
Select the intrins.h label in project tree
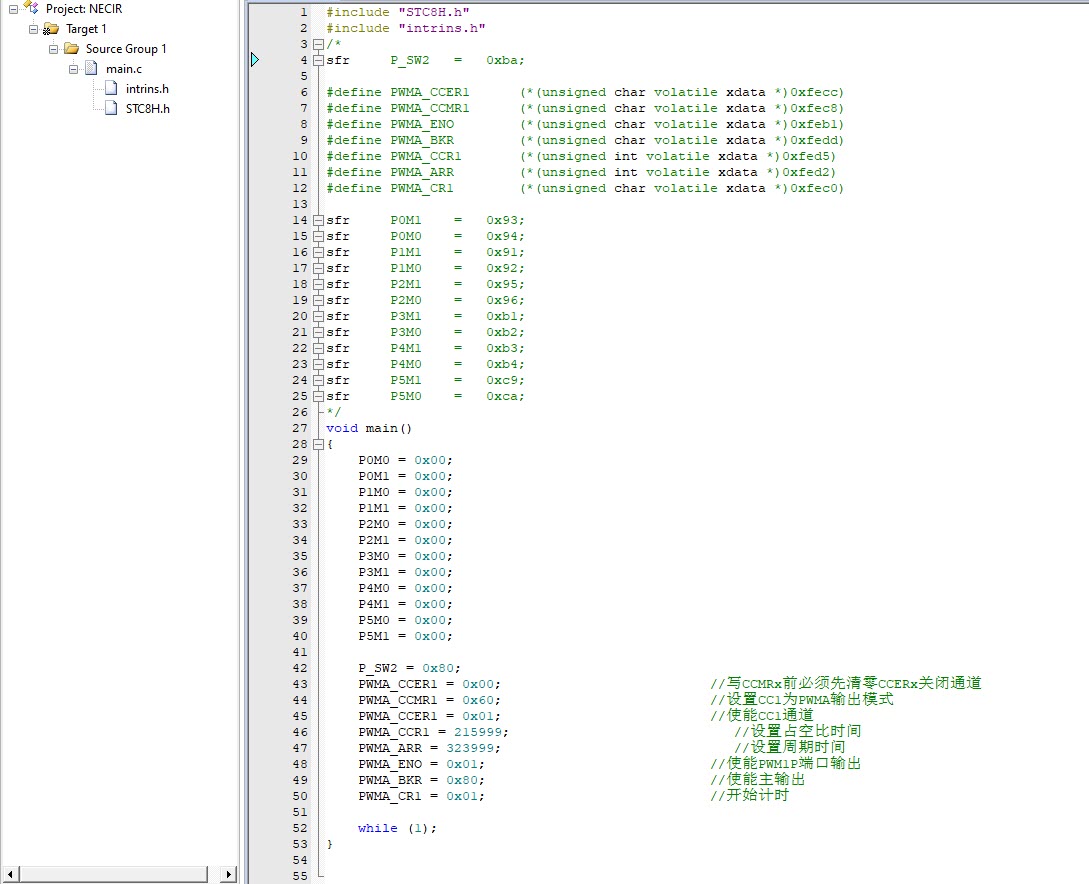(147, 89)
